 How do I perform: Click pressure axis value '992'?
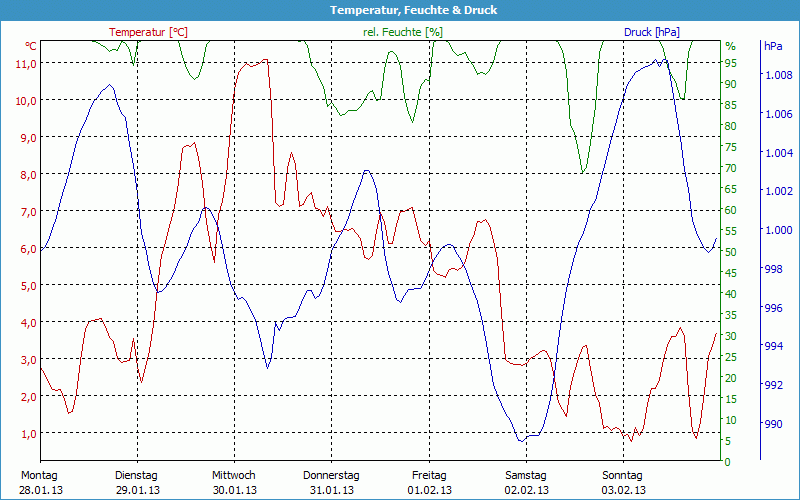click(x=773, y=385)
